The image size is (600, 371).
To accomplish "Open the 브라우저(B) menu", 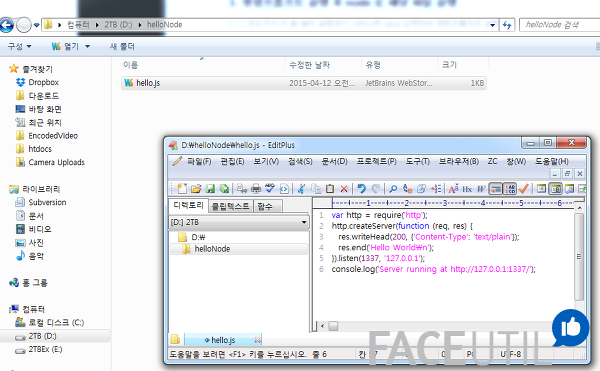I will [458, 161].
